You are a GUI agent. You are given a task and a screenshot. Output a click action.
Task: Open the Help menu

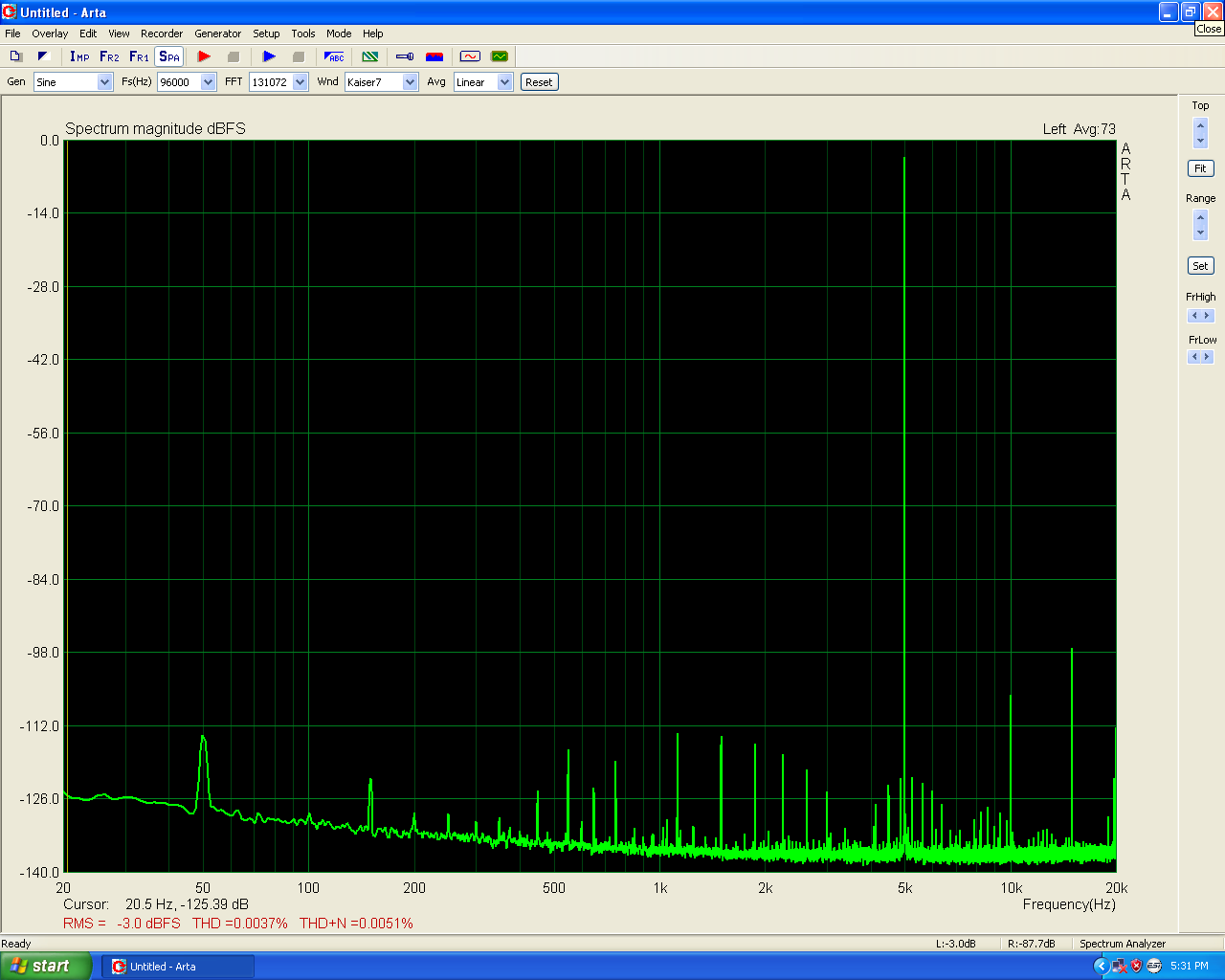[373, 33]
